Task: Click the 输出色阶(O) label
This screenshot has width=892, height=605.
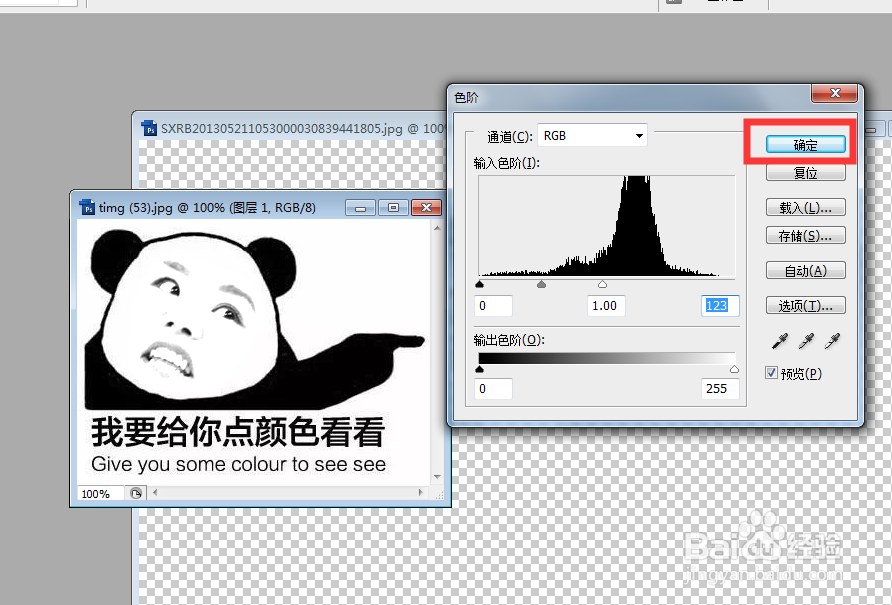Action: coord(509,340)
